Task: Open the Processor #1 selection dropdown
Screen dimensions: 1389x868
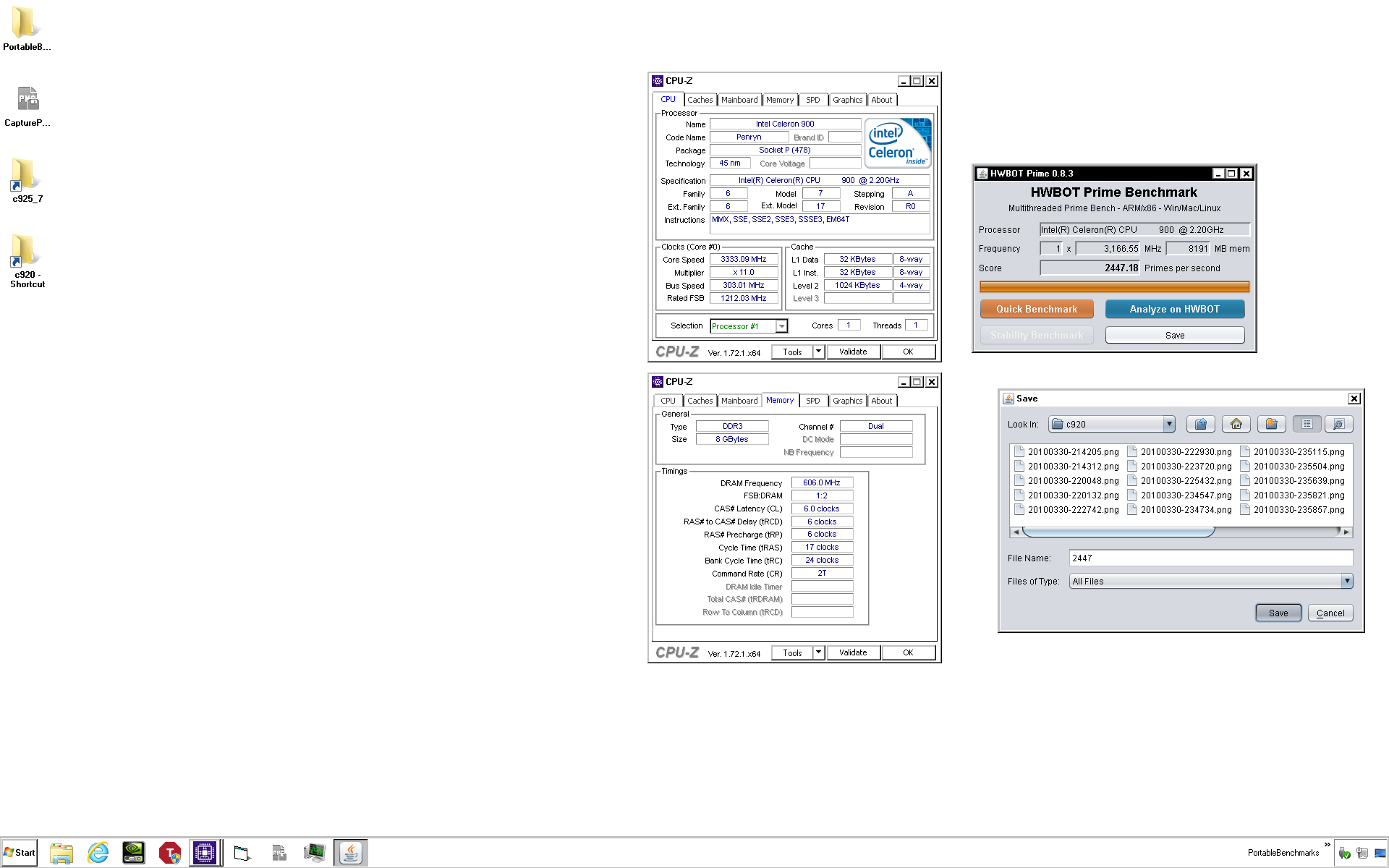Action: [781, 326]
